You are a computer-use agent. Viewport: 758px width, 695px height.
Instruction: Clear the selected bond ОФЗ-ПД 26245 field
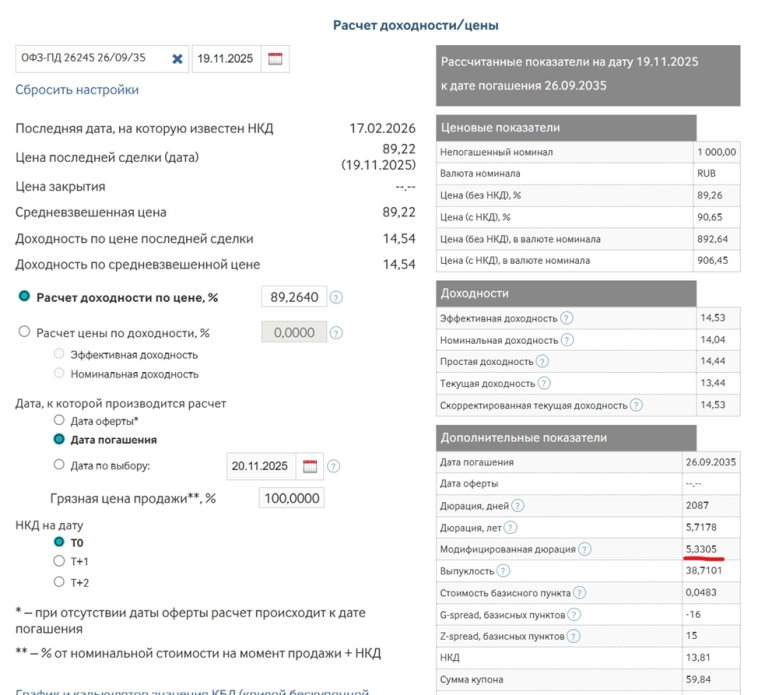pos(177,59)
